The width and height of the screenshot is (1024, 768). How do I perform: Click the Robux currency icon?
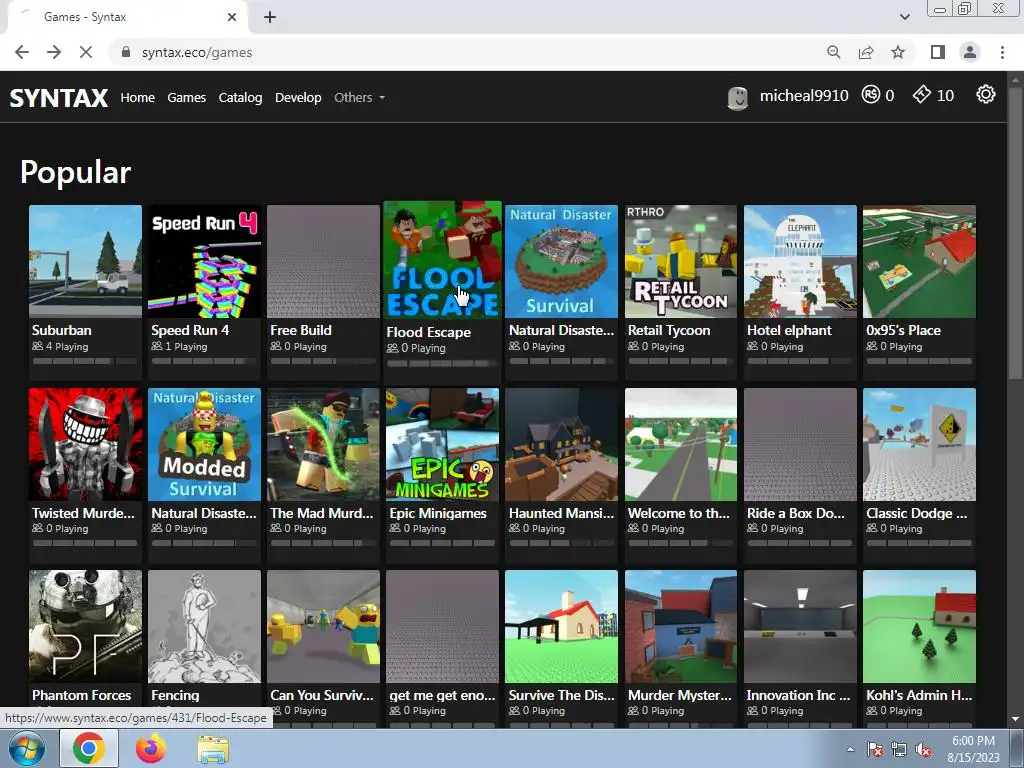point(871,95)
